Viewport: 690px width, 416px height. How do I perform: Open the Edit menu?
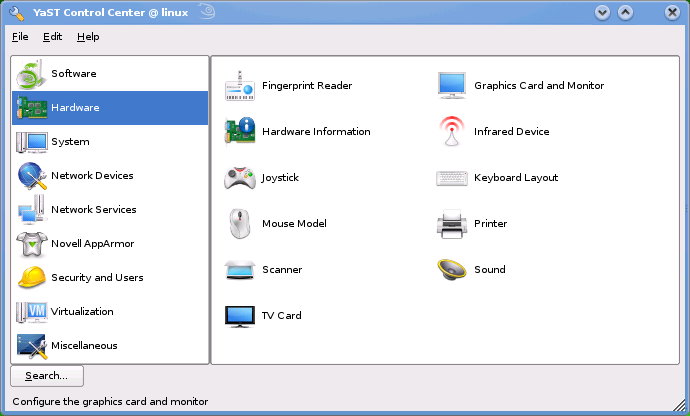(x=52, y=37)
